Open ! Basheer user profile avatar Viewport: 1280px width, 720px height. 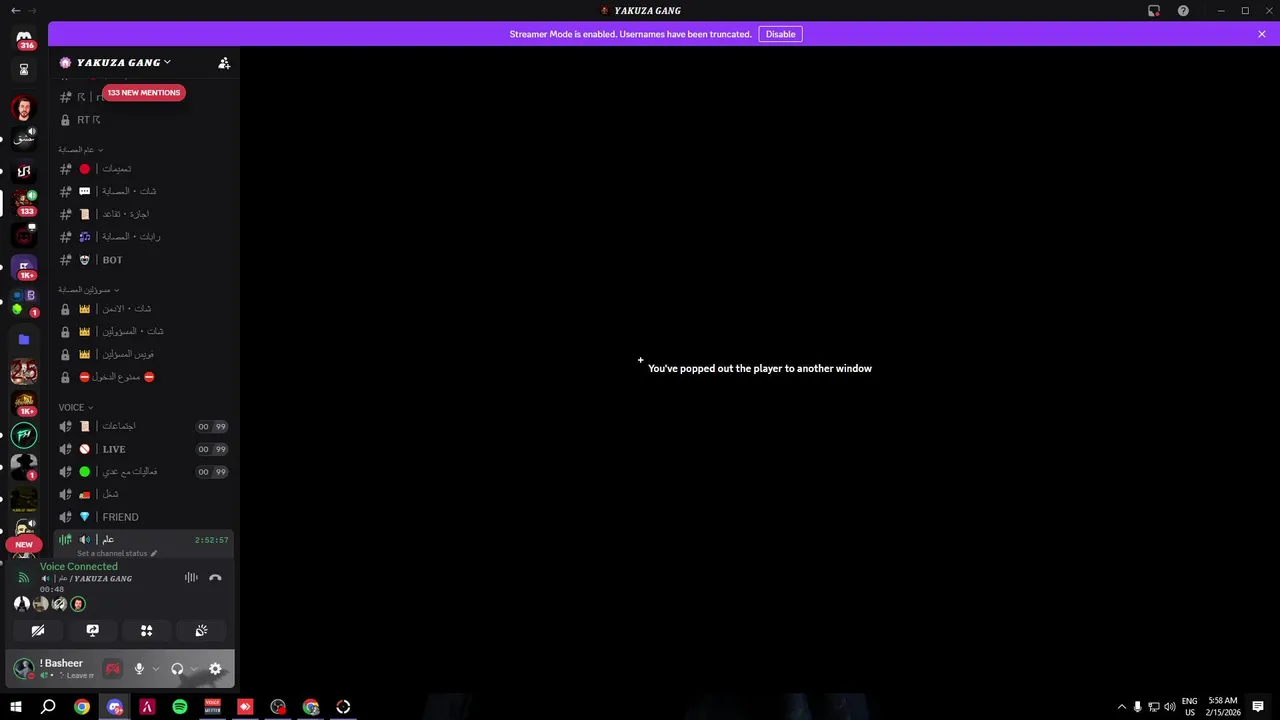click(24, 668)
